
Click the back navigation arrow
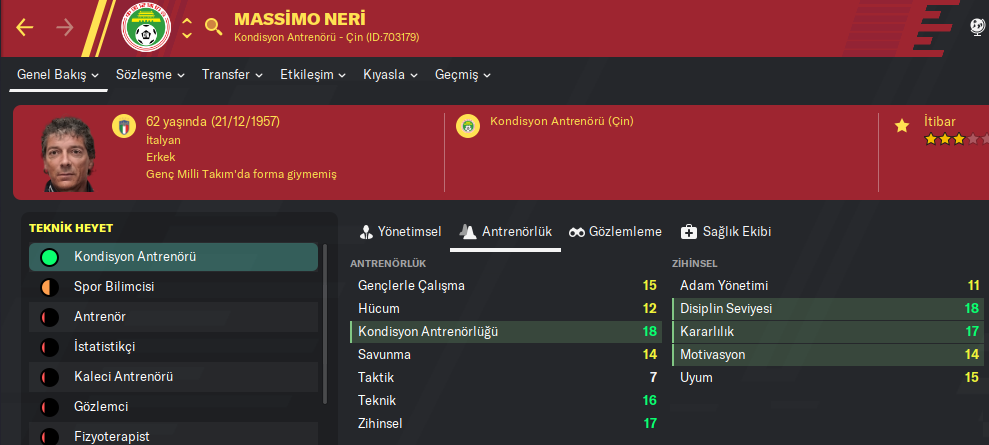[25, 27]
